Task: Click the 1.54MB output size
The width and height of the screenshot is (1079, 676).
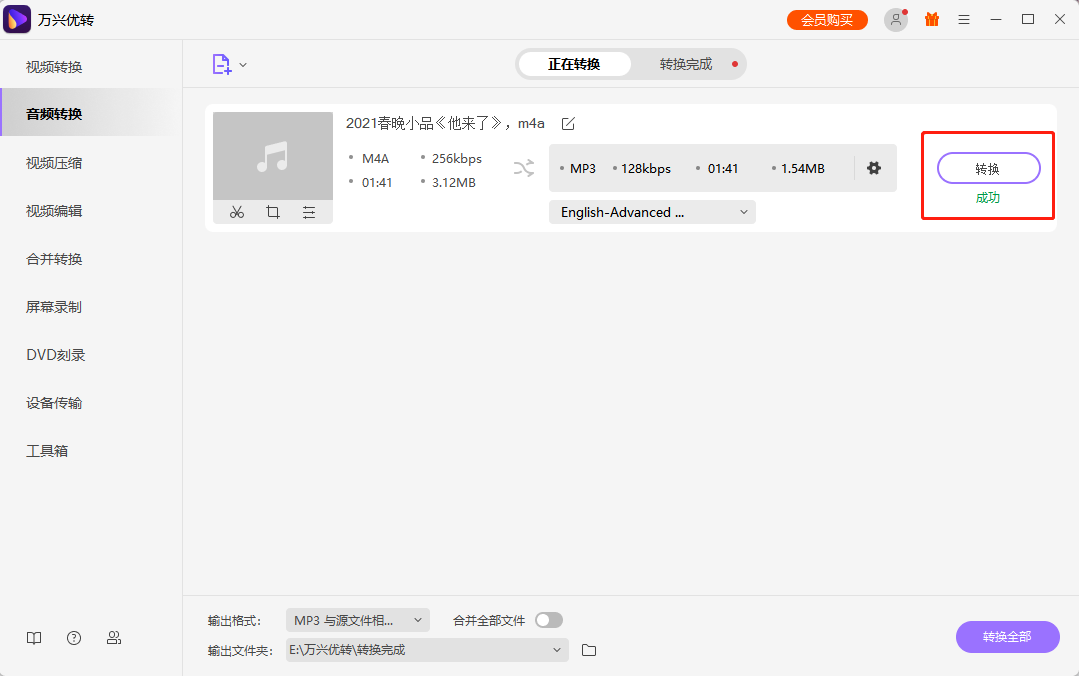Action: 802,169
